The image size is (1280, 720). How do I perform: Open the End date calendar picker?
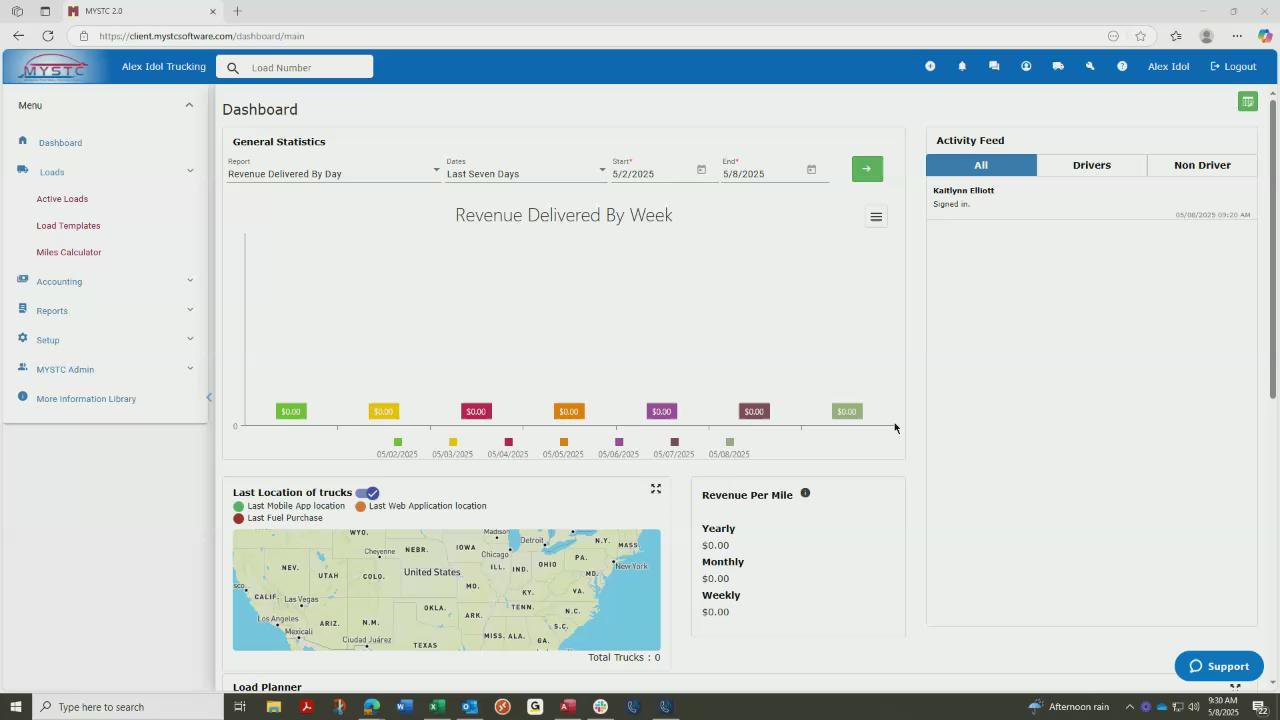coord(811,170)
